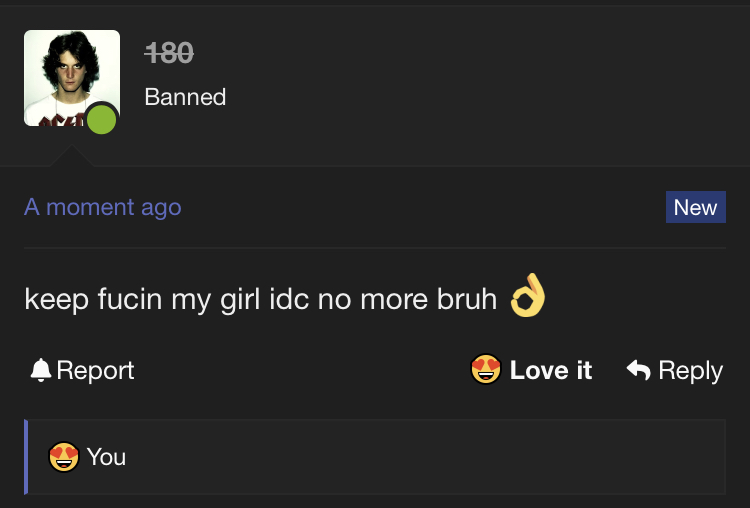Open the 'A moment ago' timestamp link
The height and width of the screenshot is (508, 750).
pos(103,207)
